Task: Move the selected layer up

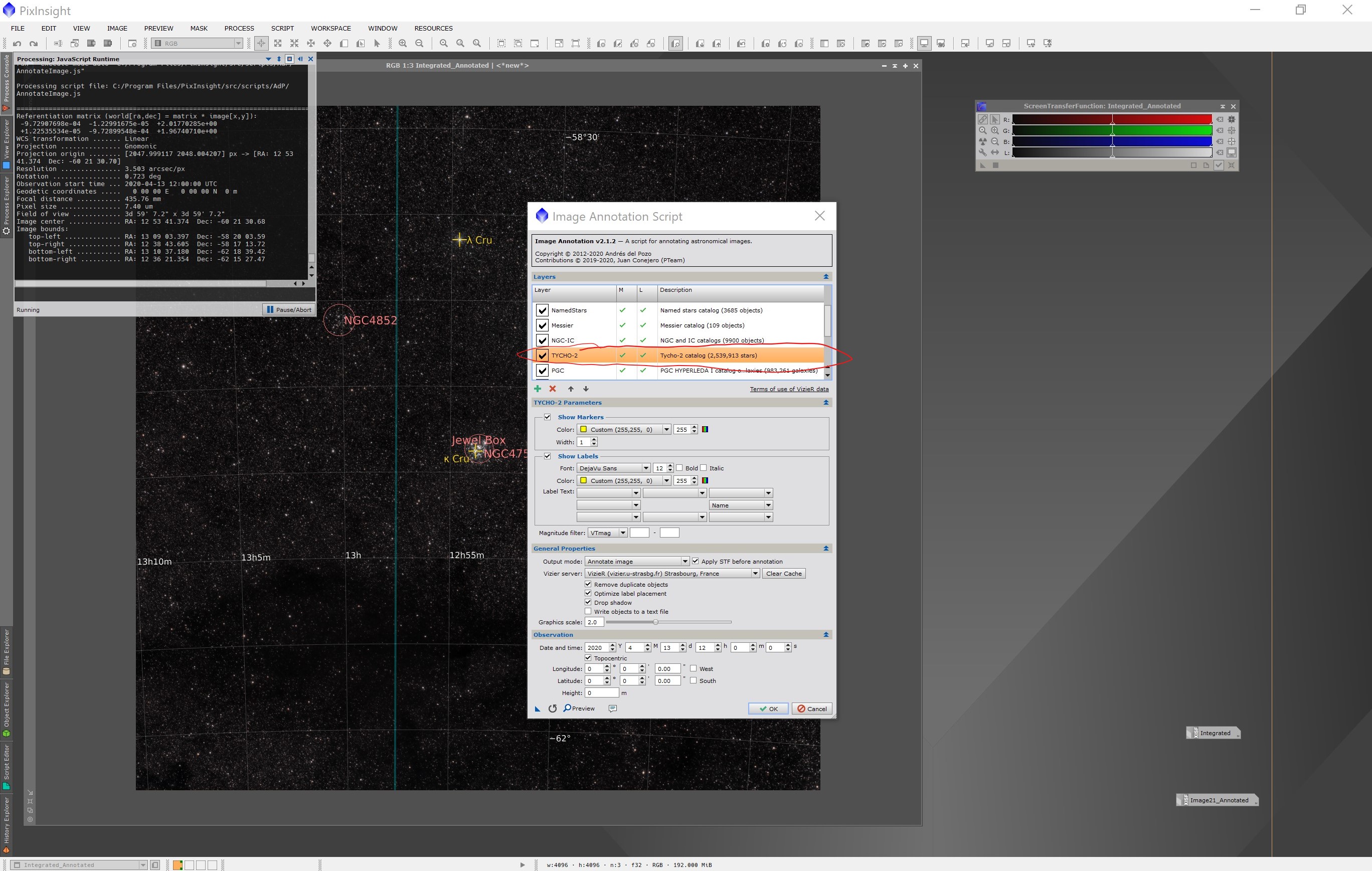Action: 570,389
